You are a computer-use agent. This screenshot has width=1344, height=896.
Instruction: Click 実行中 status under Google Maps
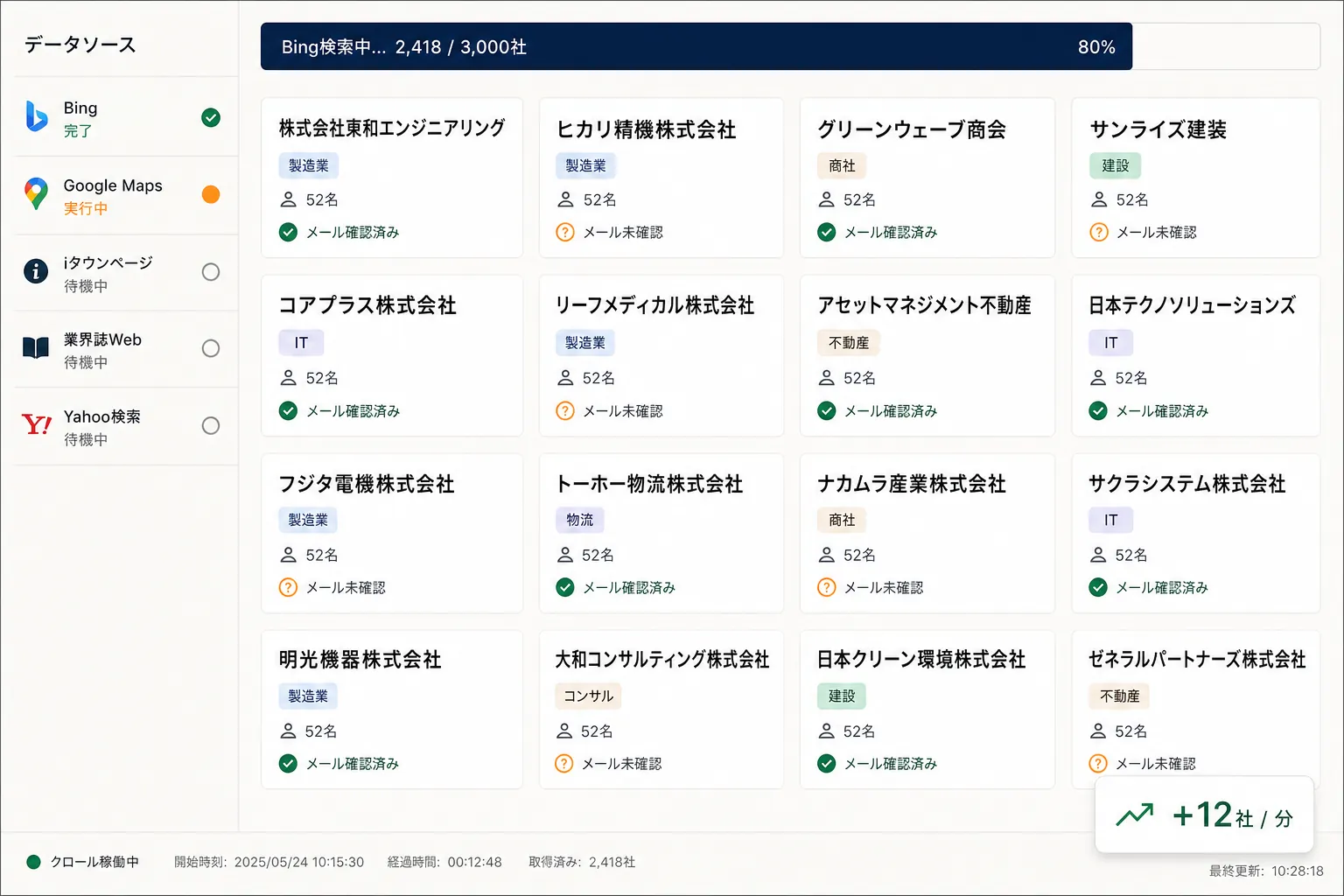86,208
